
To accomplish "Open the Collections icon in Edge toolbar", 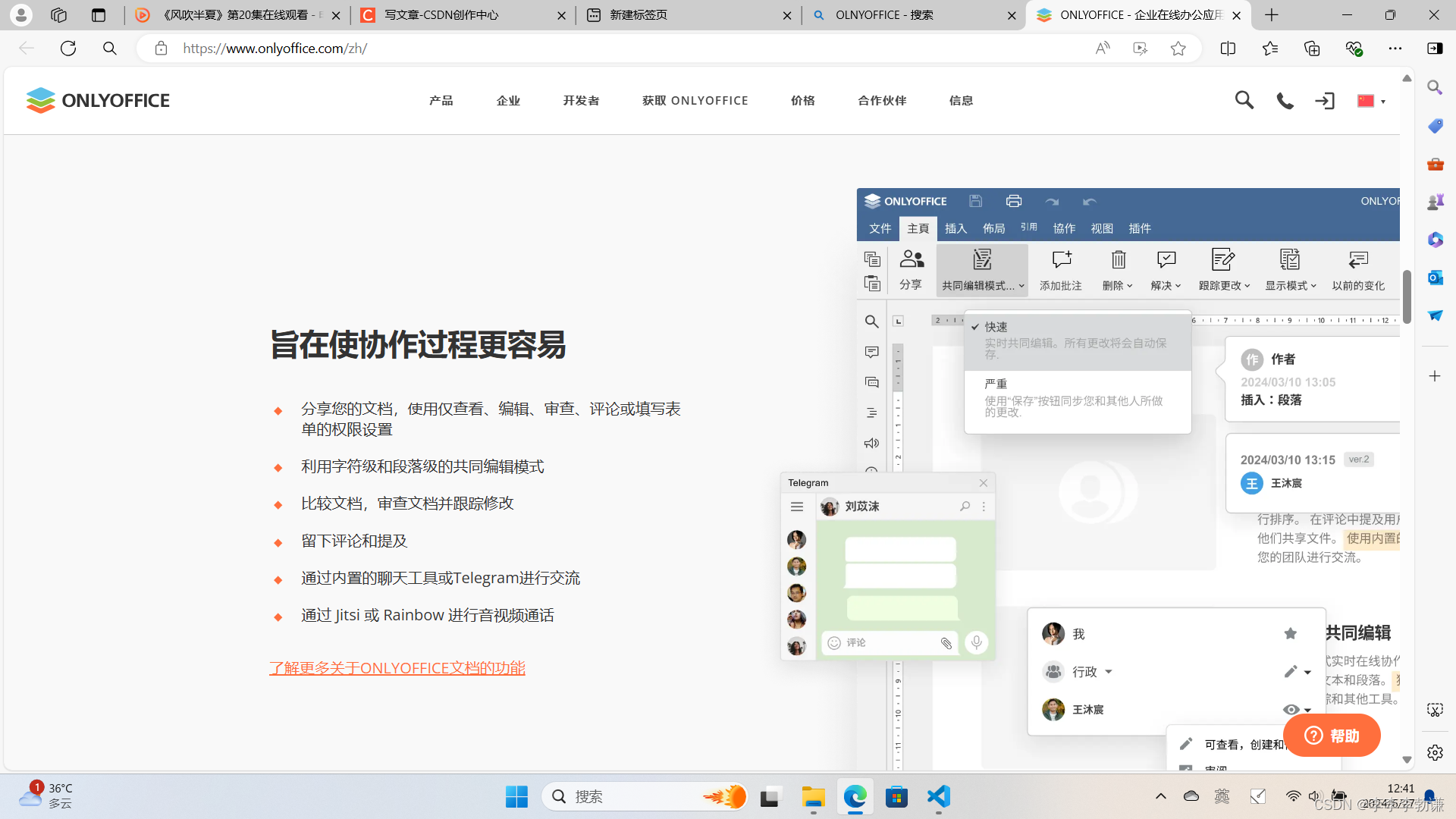I will [x=1312, y=49].
